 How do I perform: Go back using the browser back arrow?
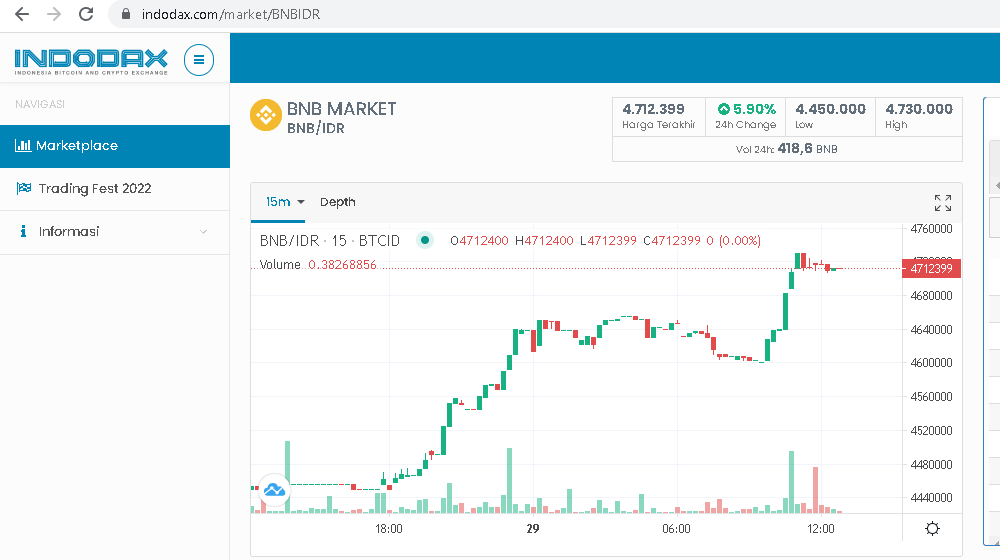22,14
